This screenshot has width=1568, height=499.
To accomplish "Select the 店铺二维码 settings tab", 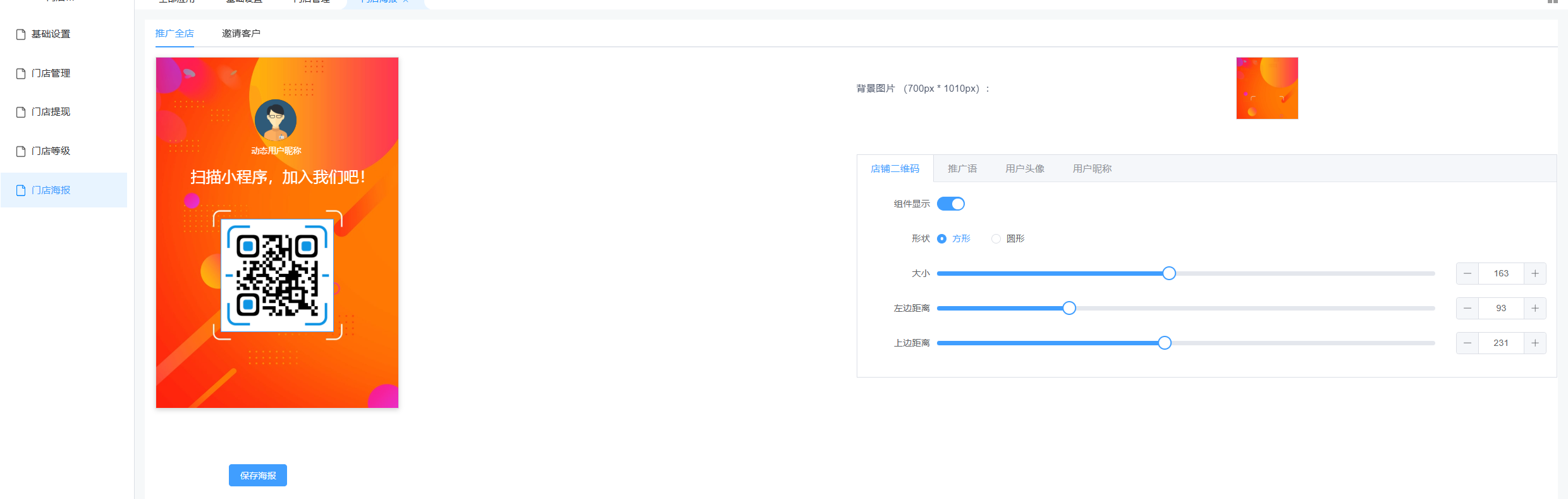I will pyautogui.click(x=895, y=169).
